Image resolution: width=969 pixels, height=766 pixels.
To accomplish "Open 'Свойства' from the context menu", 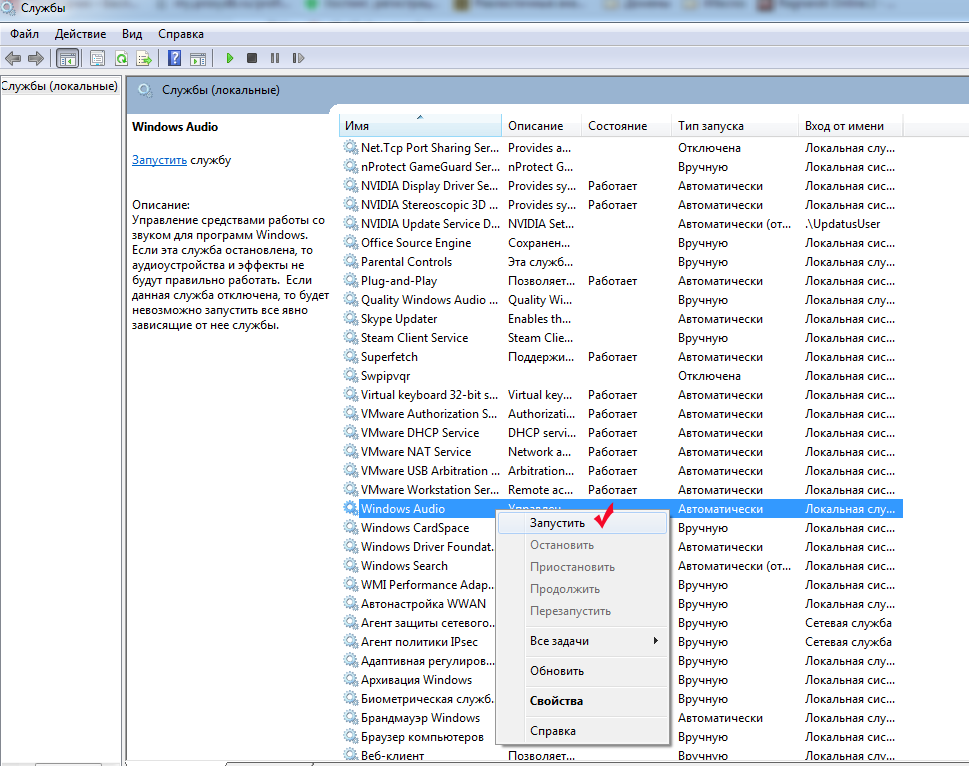I will [556, 701].
